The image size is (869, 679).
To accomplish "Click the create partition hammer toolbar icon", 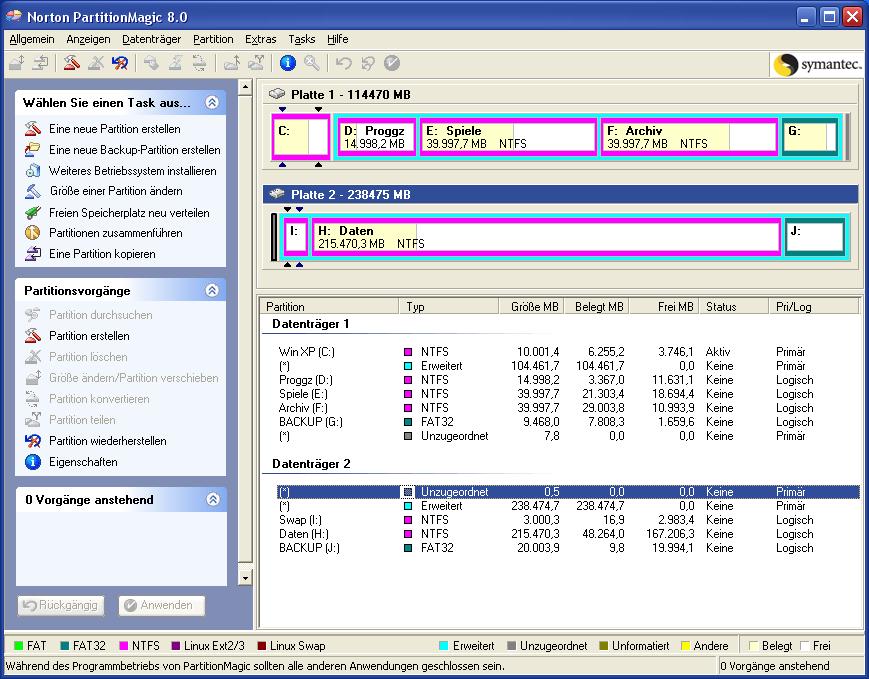I will (71, 63).
